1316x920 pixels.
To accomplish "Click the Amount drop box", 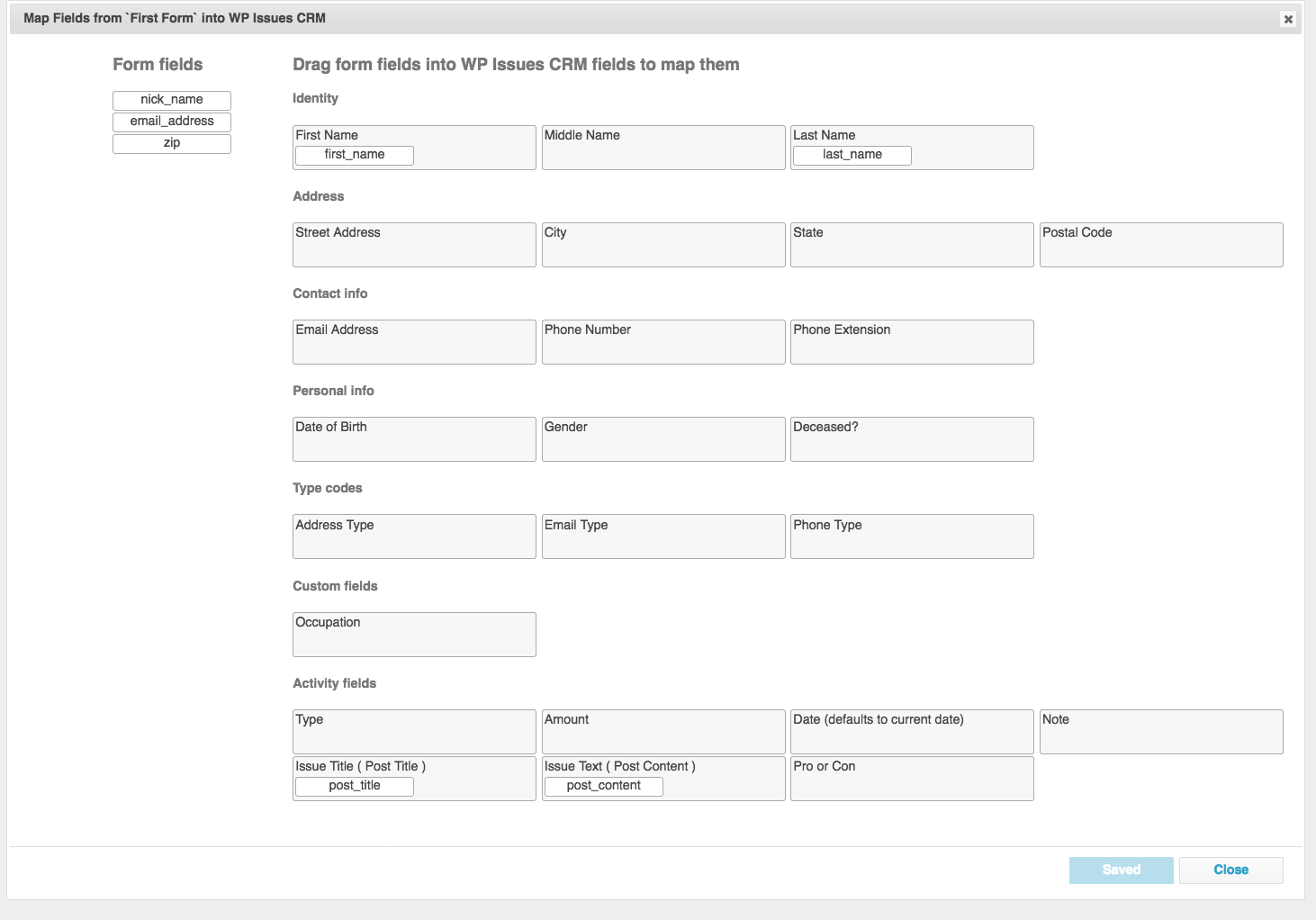I will 663,732.
